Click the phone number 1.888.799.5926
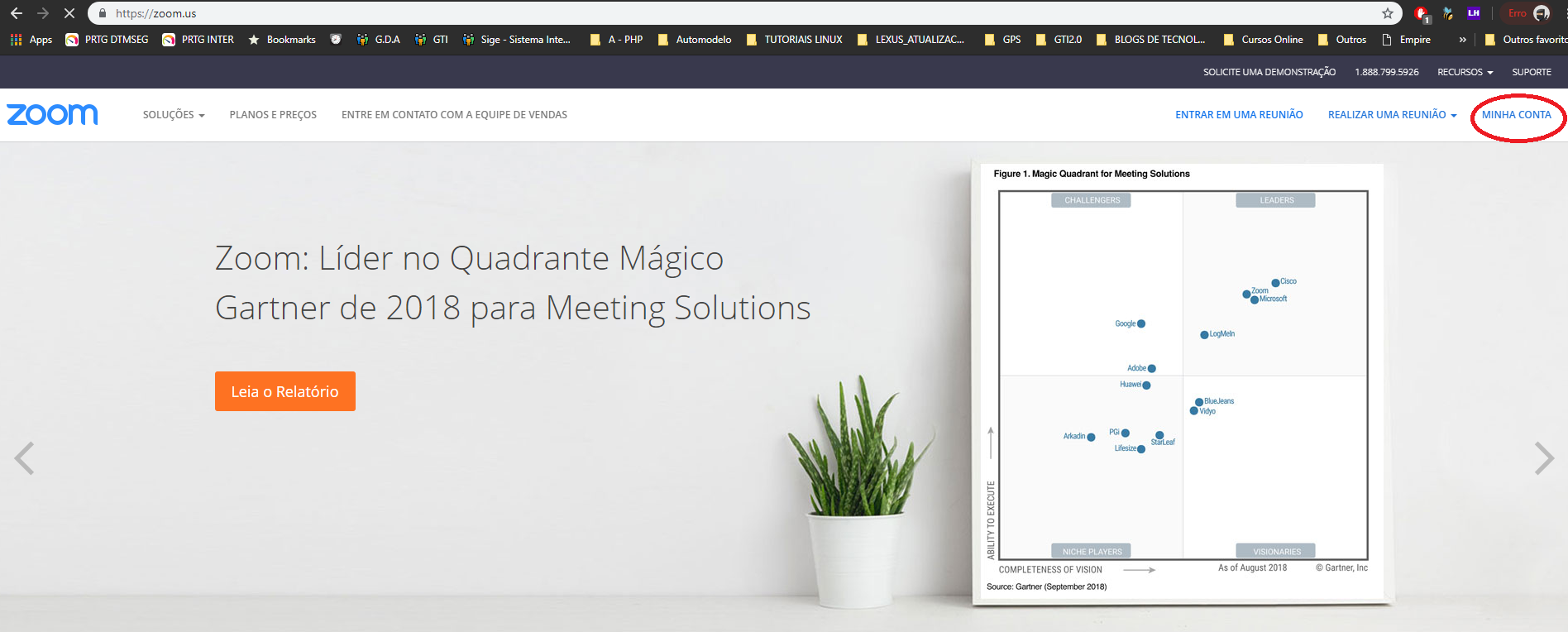This screenshot has height=632, width=1568. click(1387, 72)
